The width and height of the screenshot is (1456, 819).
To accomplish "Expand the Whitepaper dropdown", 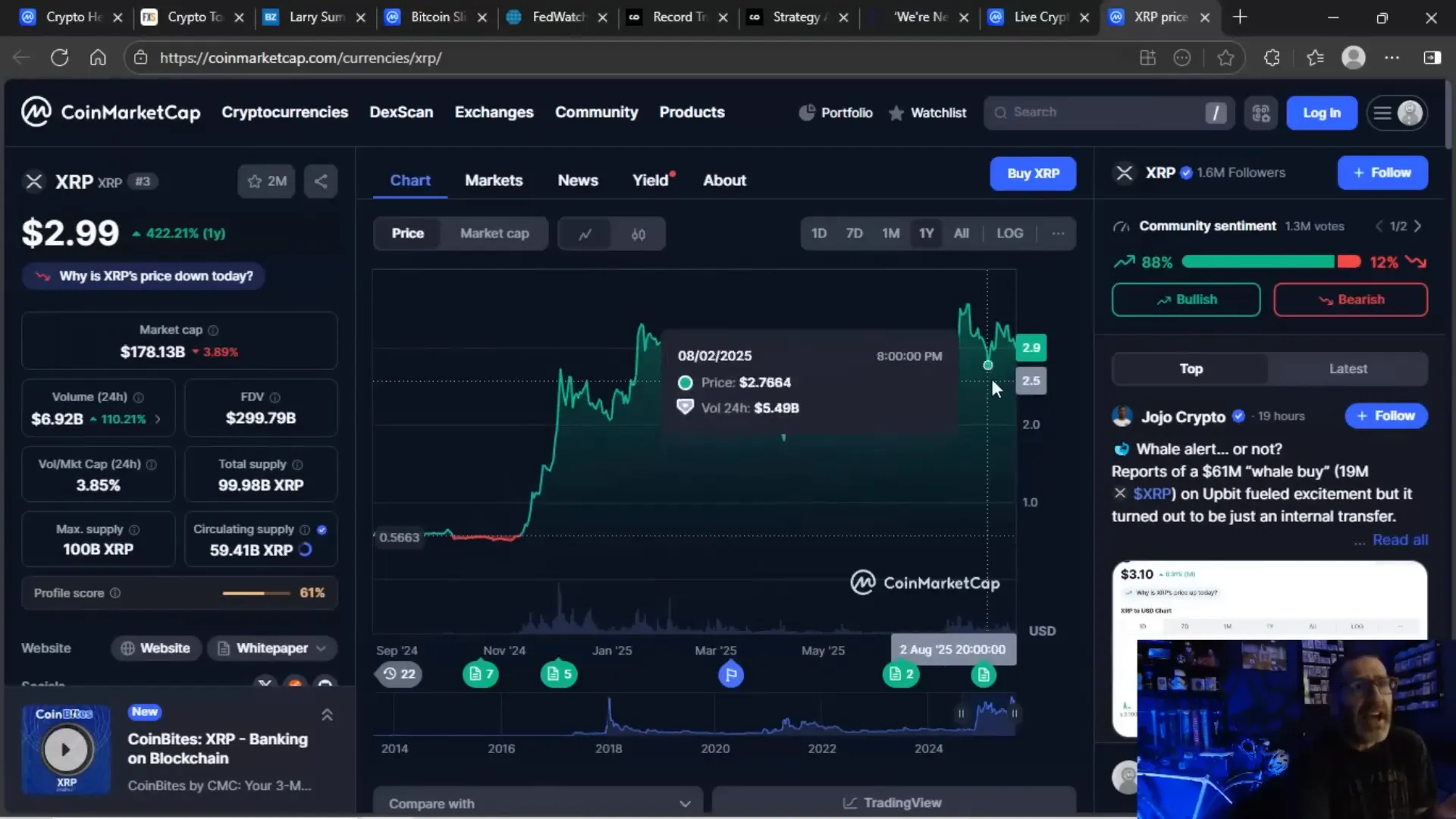I will tap(272, 648).
